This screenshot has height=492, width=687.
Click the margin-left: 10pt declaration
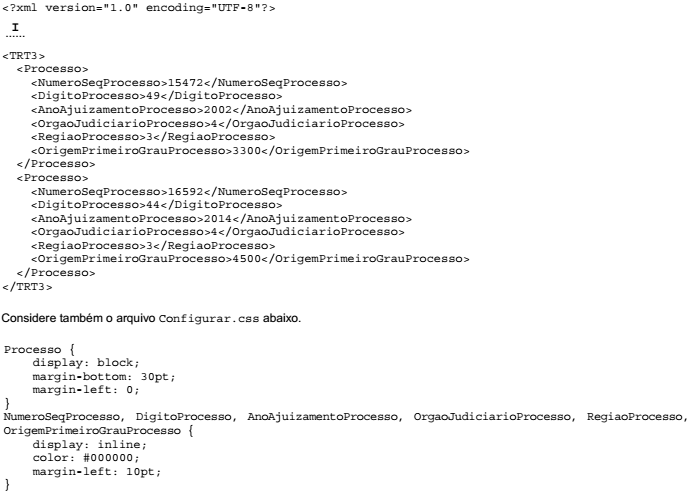click(x=97, y=472)
